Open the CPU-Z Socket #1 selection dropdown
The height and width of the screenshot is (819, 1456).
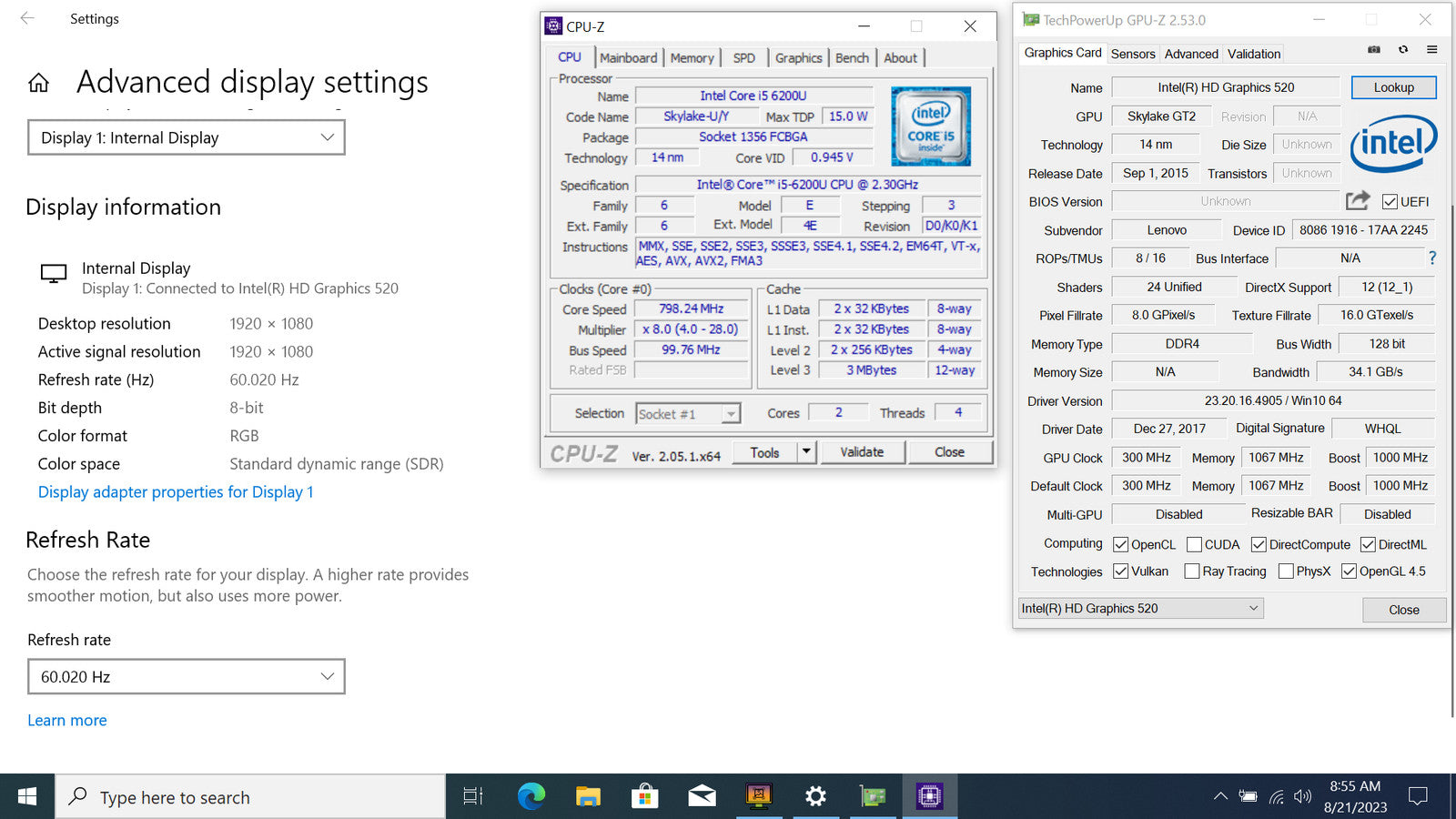click(x=688, y=414)
